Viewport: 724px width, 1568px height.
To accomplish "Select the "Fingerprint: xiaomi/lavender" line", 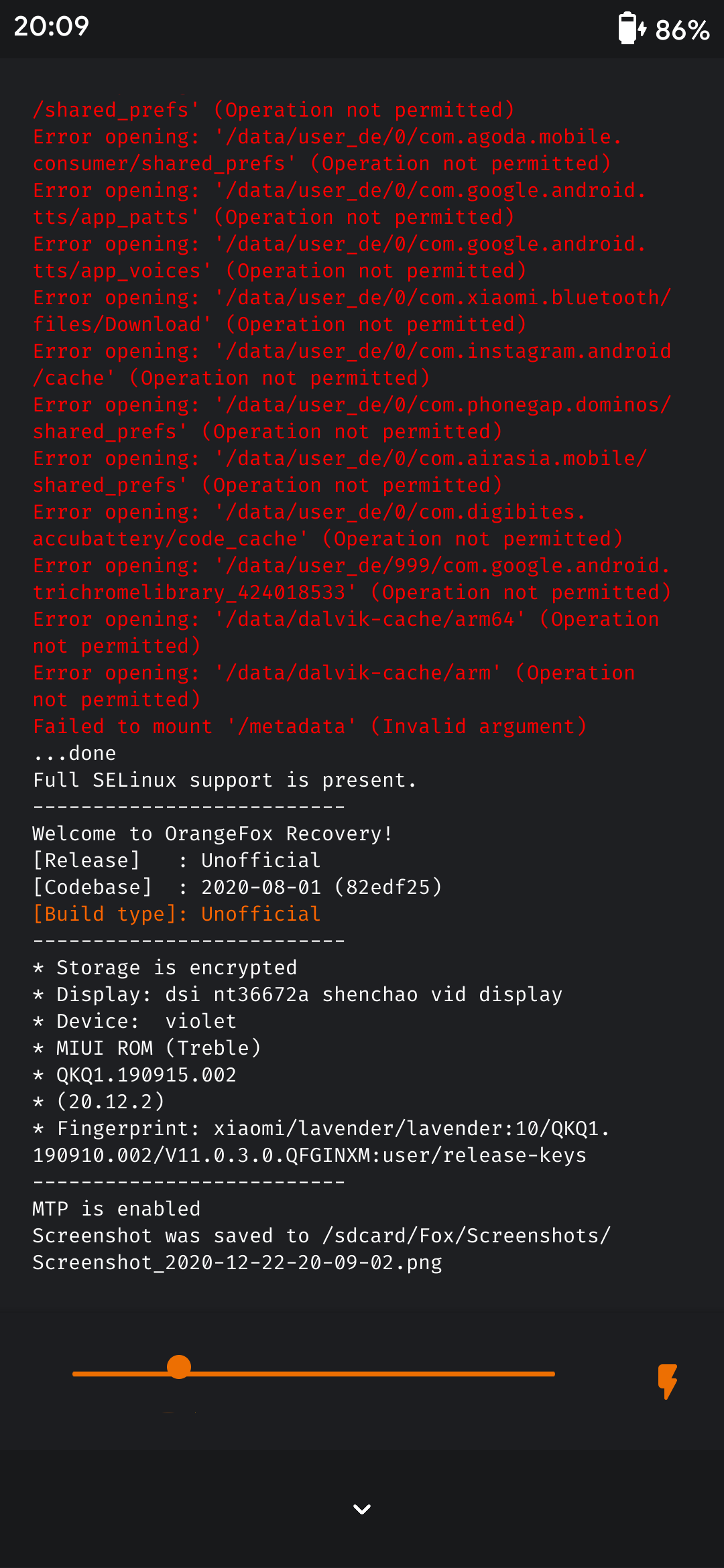I will [321, 1142].
